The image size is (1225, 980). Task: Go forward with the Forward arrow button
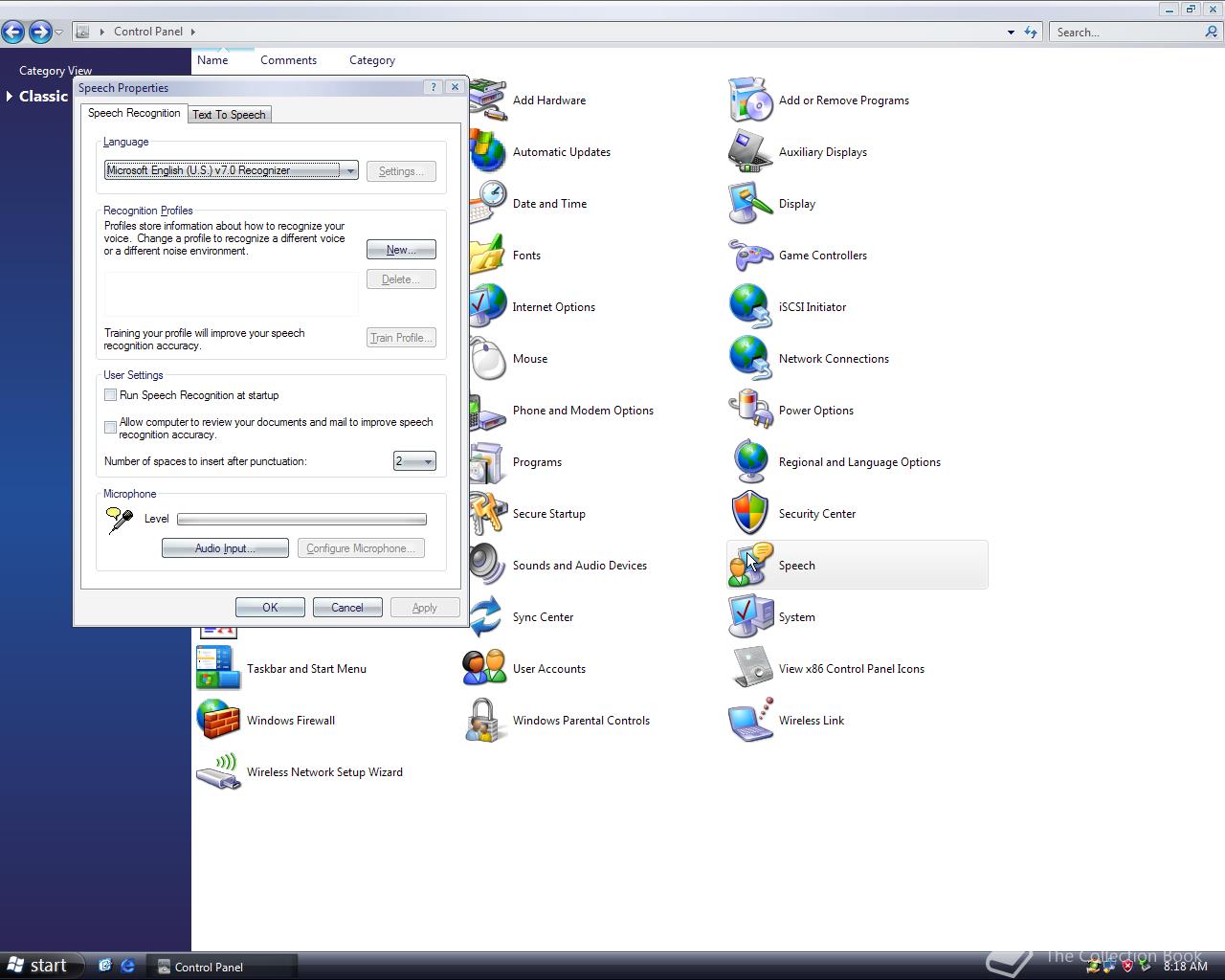[x=40, y=33]
